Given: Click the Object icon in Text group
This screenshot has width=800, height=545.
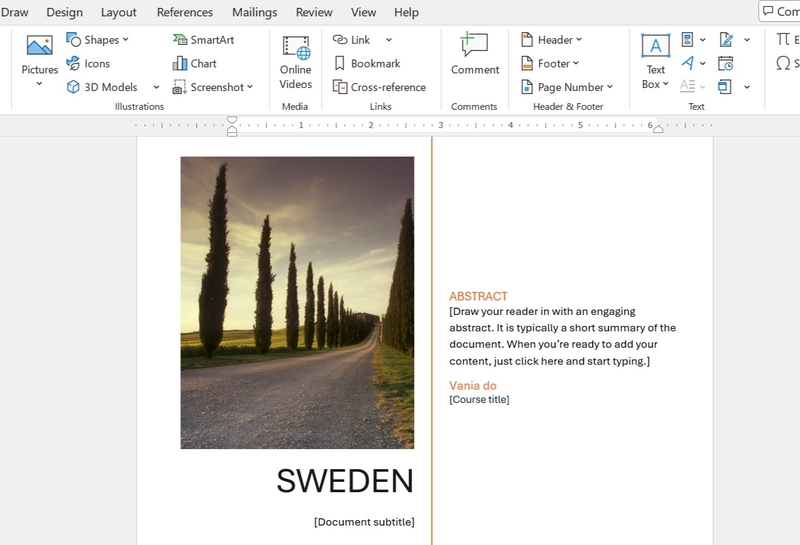Looking at the screenshot, I should click(x=724, y=87).
